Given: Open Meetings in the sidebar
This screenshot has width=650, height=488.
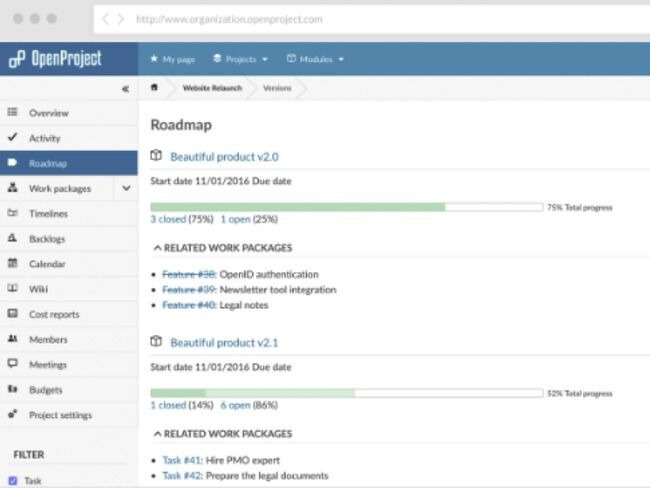Looking at the screenshot, I should [x=69, y=364].
